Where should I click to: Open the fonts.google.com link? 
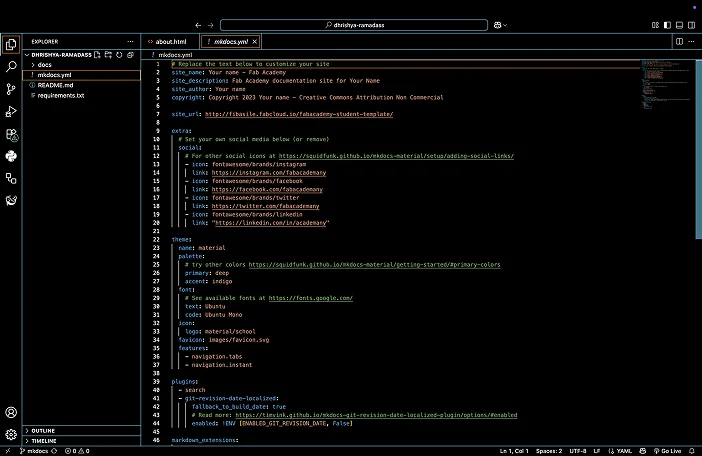[311, 298]
